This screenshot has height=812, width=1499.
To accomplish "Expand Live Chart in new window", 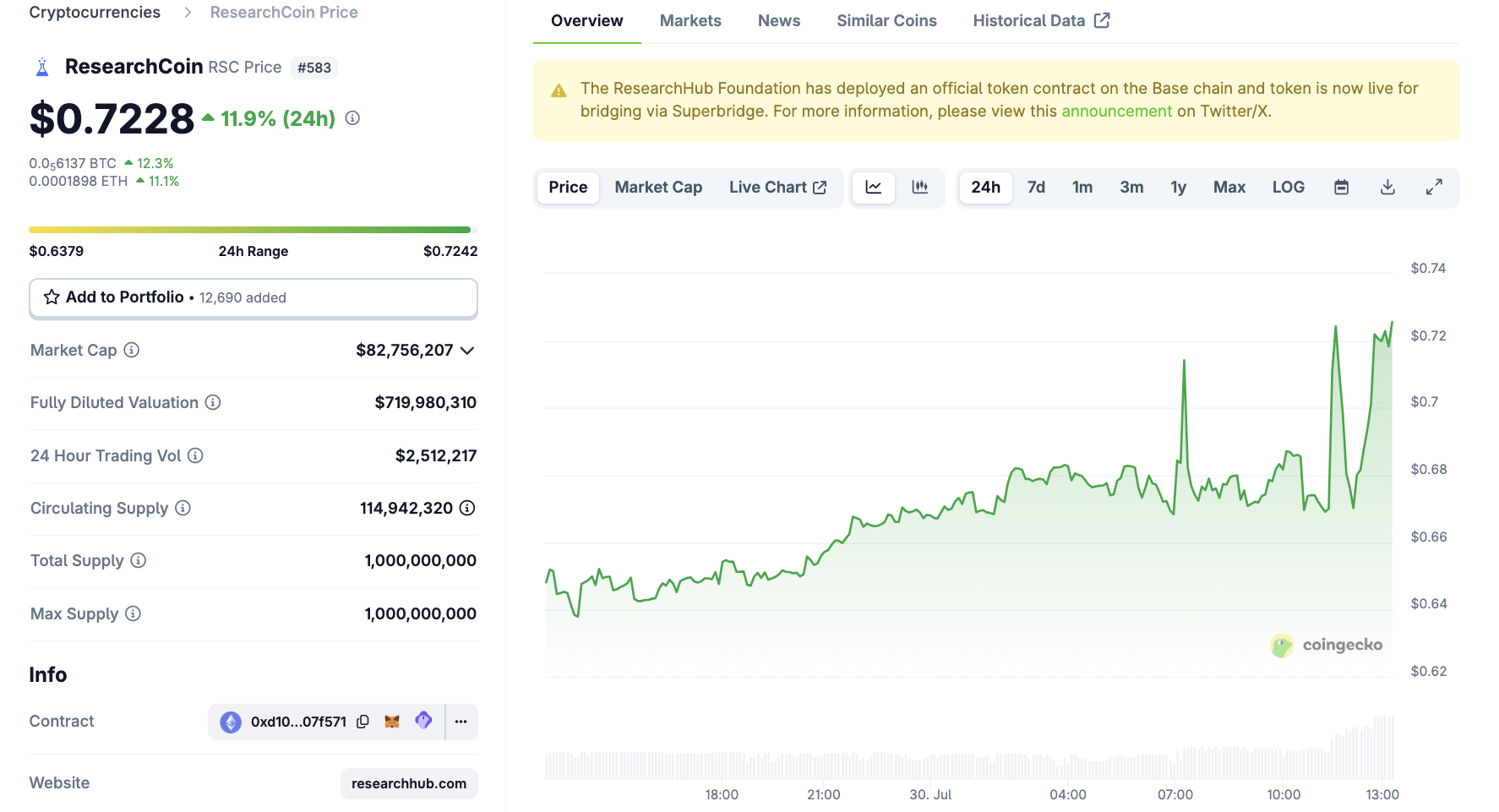I will (x=778, y=188).
